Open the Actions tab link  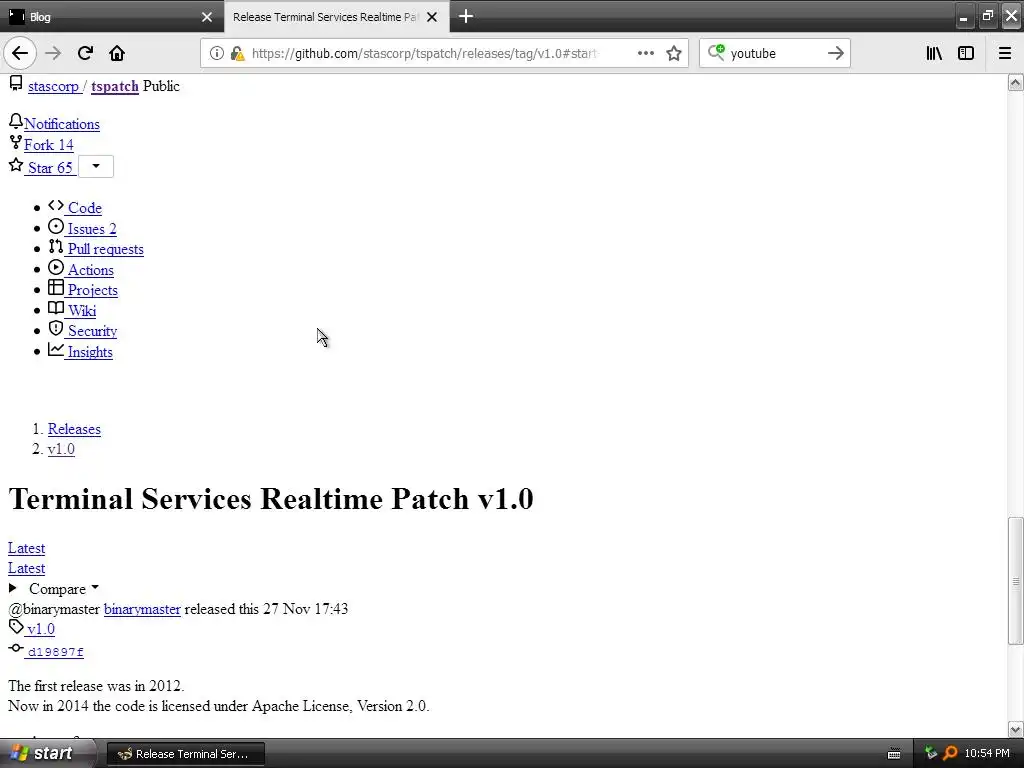[90, 270]
